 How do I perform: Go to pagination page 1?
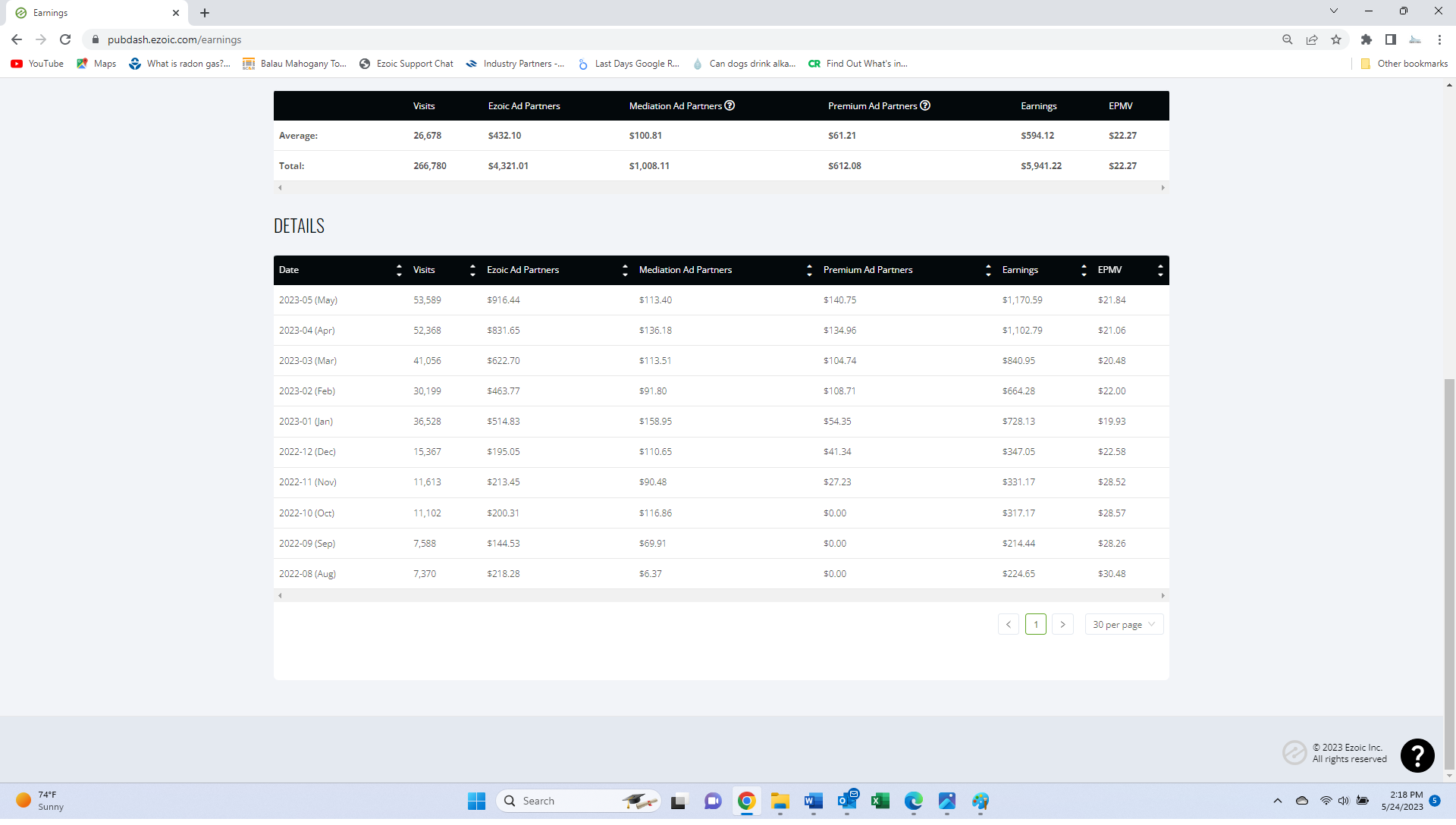1036,625
